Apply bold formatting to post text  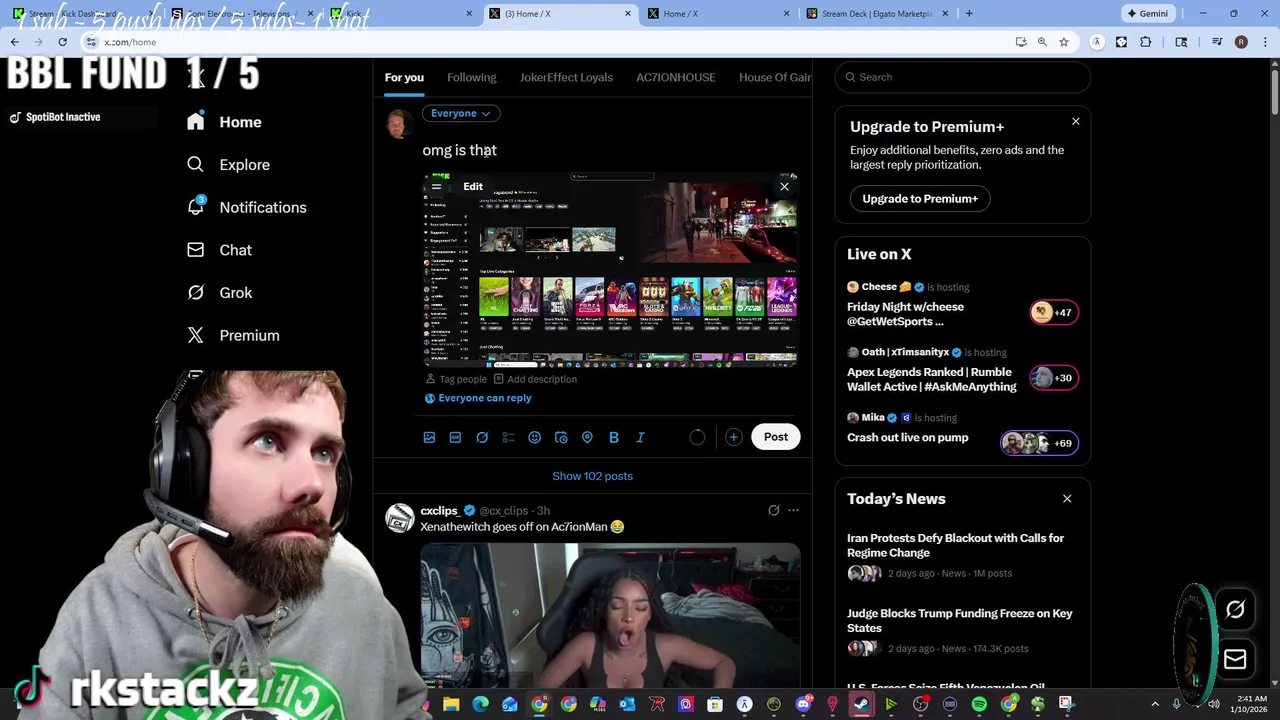(614, 437)
